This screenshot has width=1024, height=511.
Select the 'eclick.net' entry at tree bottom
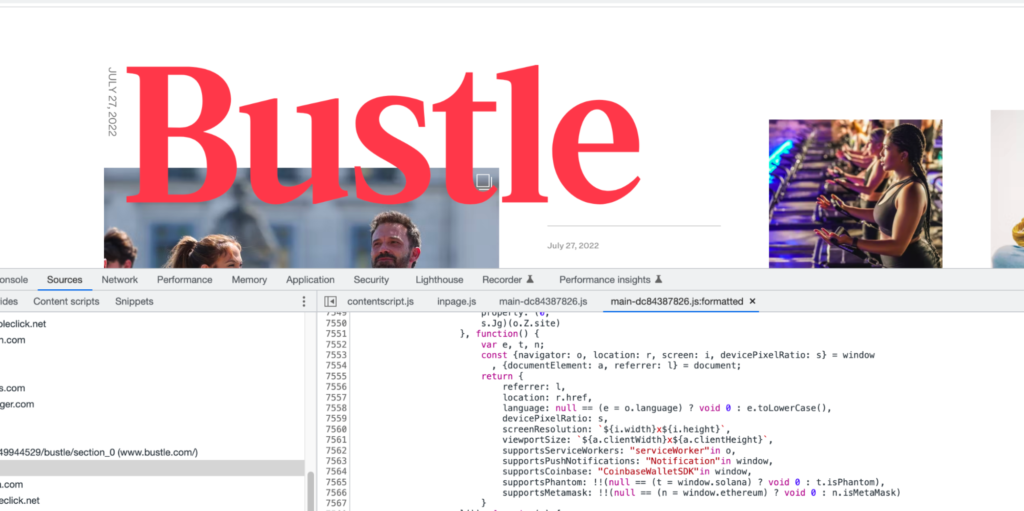pos(20,500)
